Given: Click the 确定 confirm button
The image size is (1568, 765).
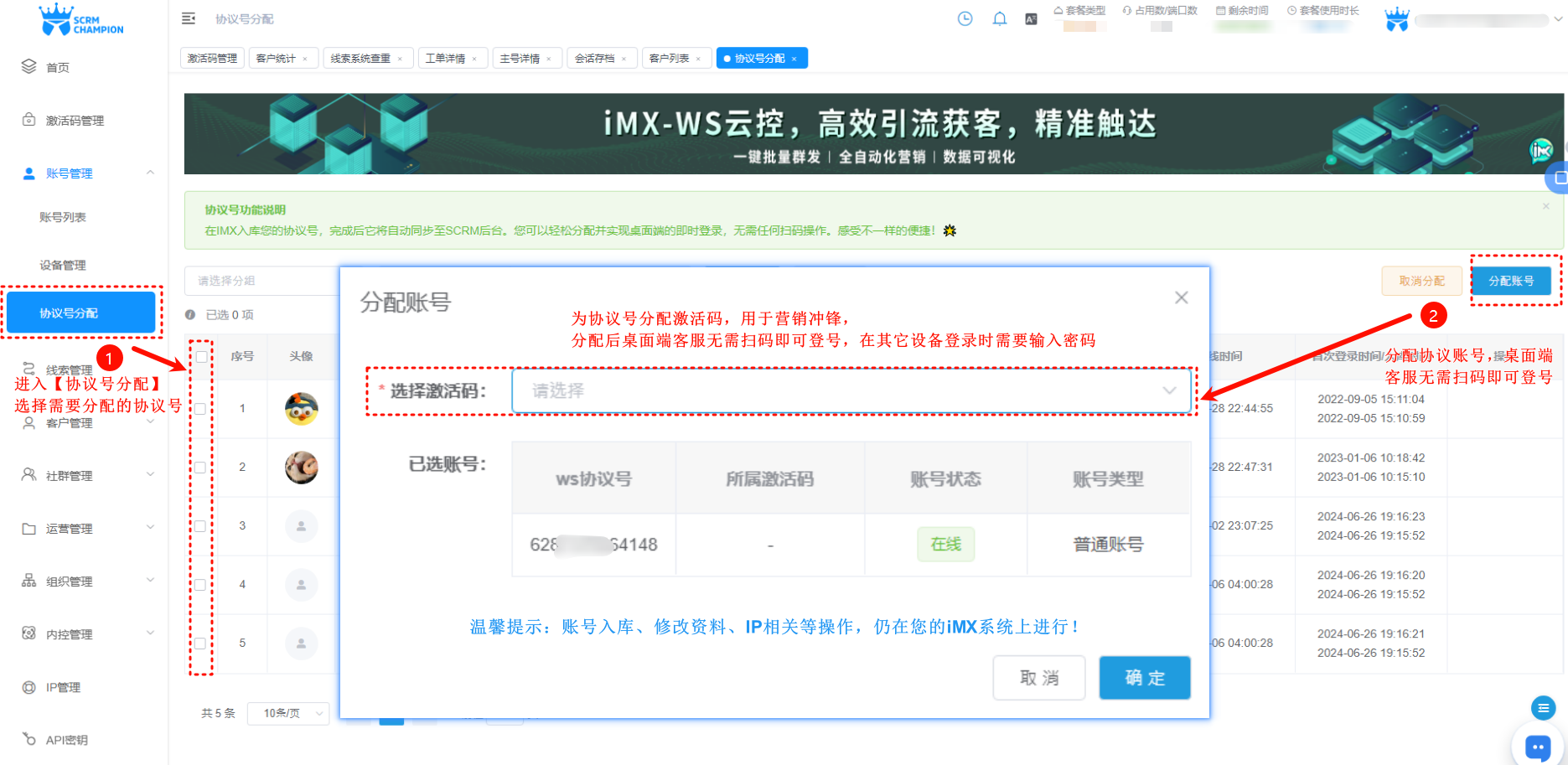Looking at the screenshot, I should click(x=1144, y=678).
